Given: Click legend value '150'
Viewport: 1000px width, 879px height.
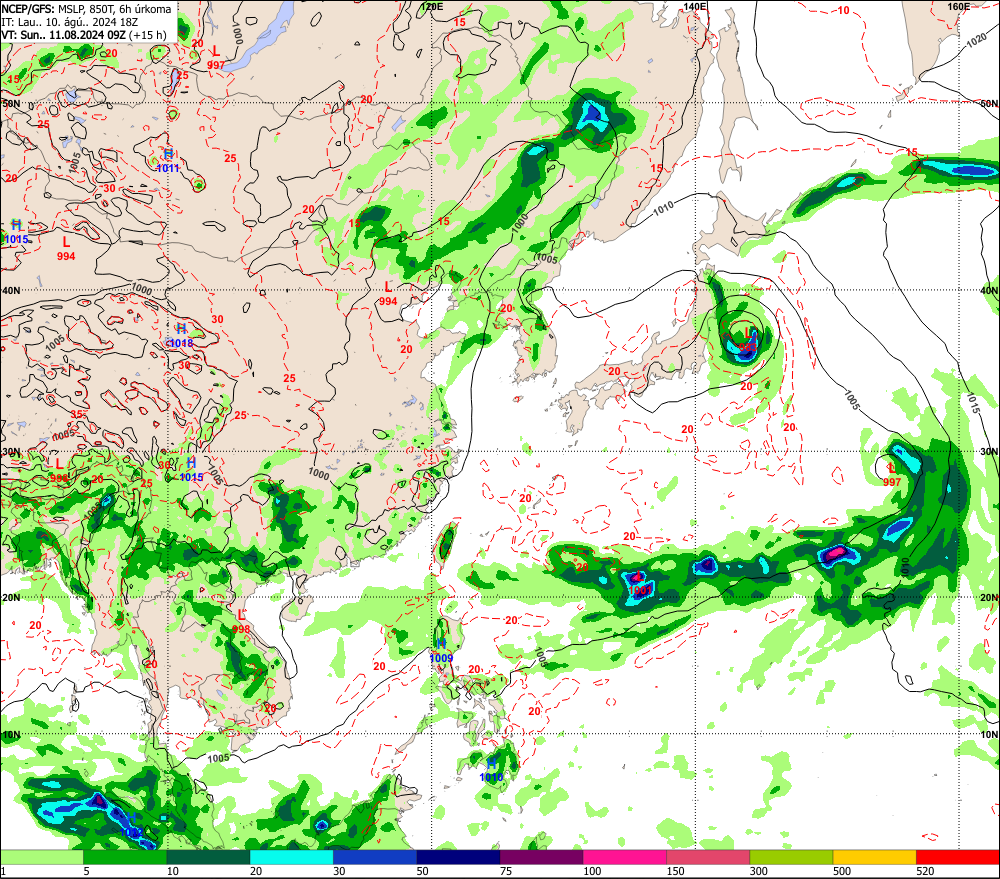Looking at the screenshot, I should [675, 871].
